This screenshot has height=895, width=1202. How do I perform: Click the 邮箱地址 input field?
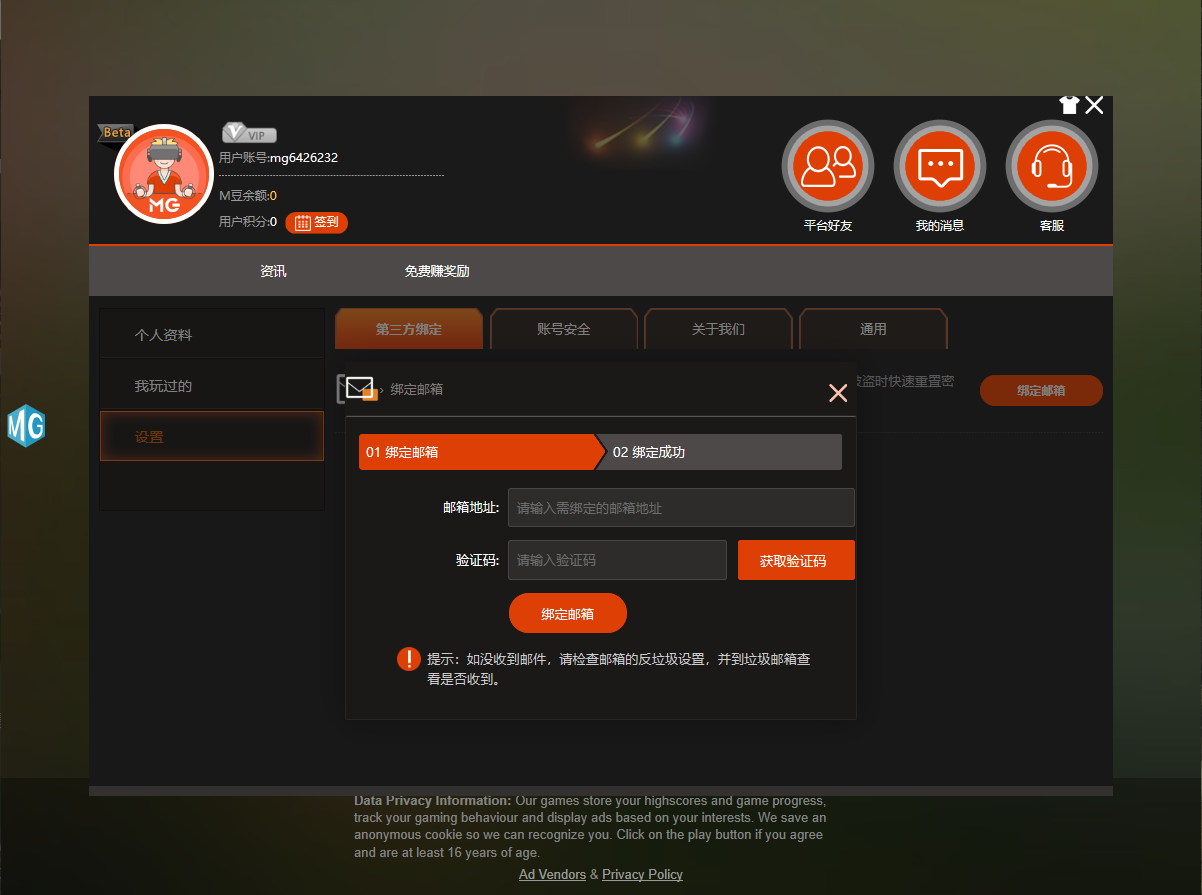[x=681, y=508]
